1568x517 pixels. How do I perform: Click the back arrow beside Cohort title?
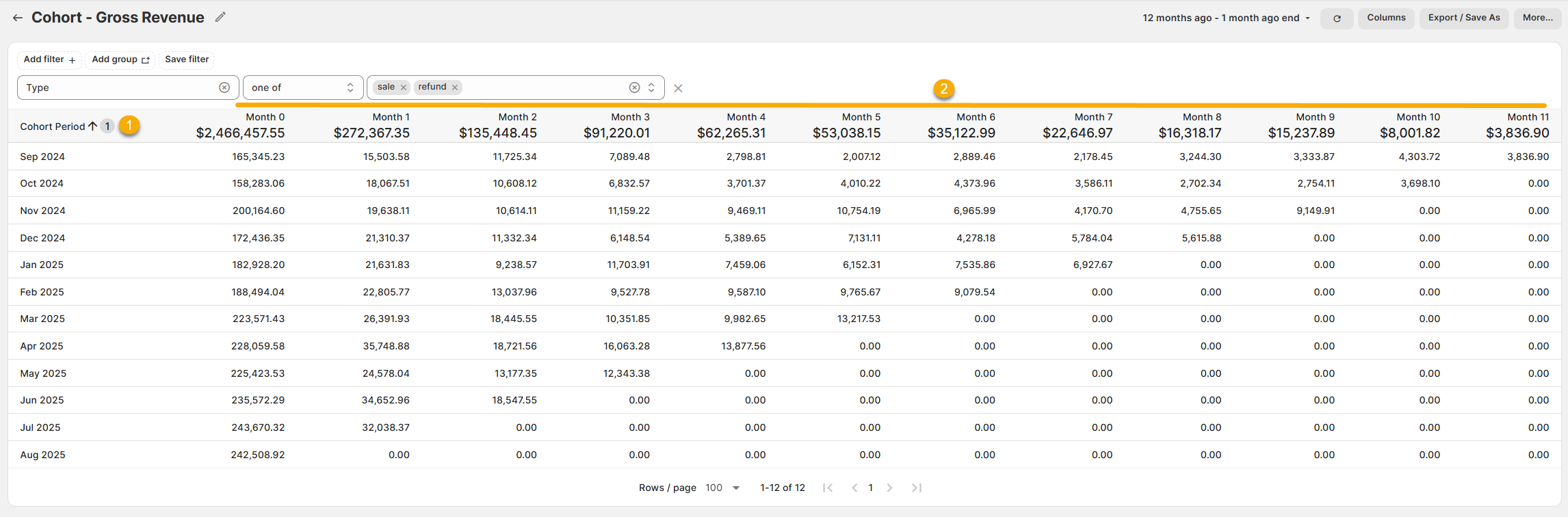click(18, 18)
